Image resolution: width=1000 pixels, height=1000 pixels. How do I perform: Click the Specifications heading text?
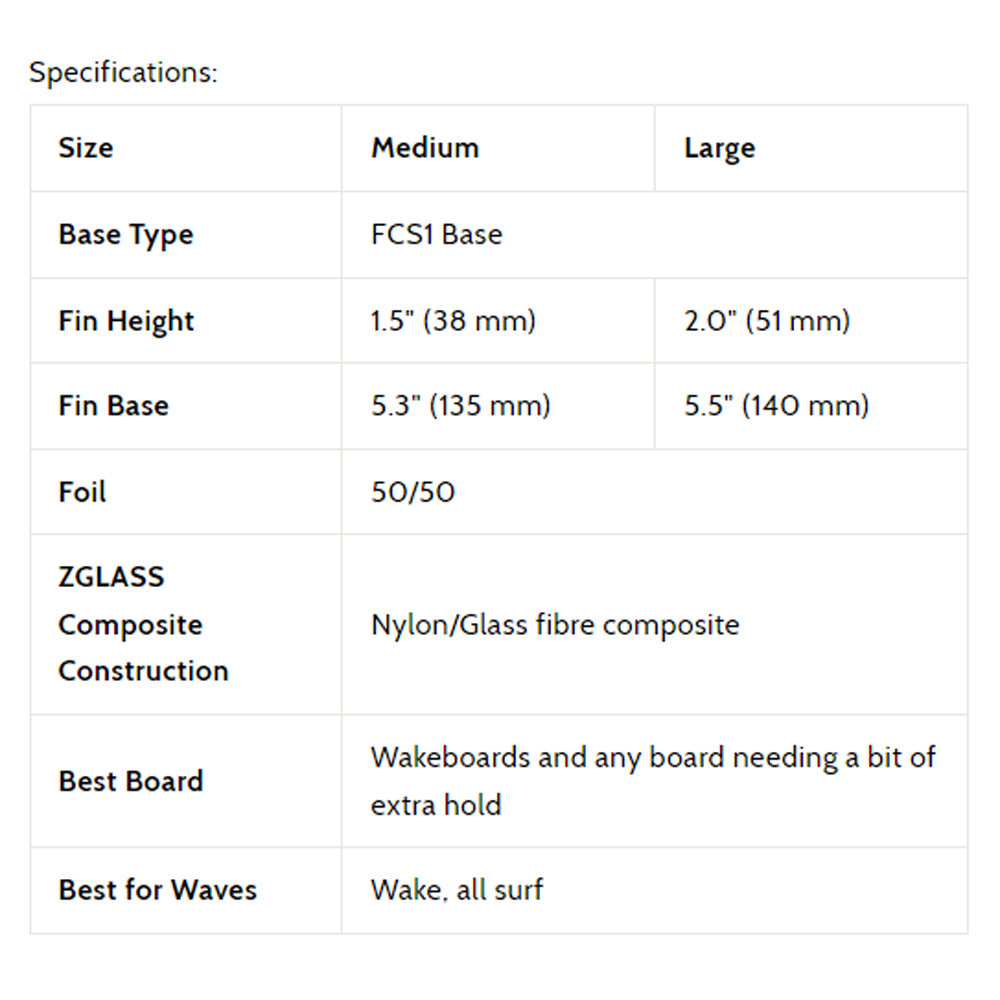[123, 73]
